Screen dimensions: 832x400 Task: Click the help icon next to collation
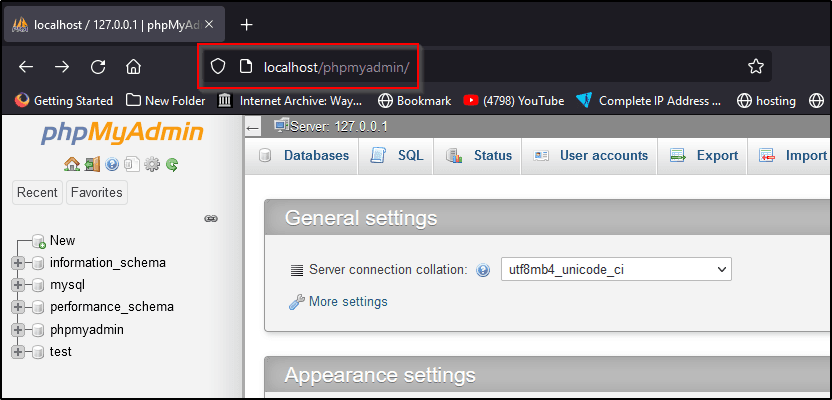[x=483, y=270]
